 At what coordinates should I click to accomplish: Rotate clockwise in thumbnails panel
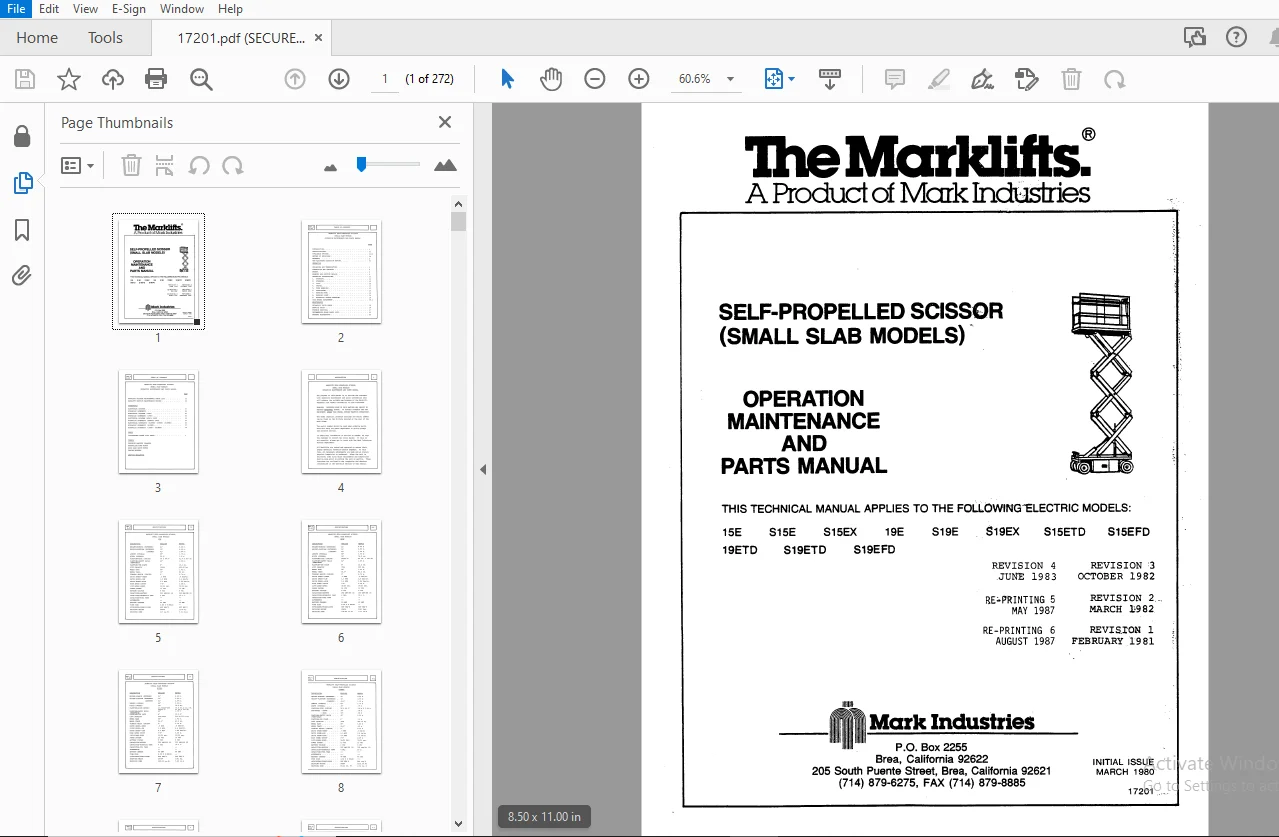click(x=233, y=165)
